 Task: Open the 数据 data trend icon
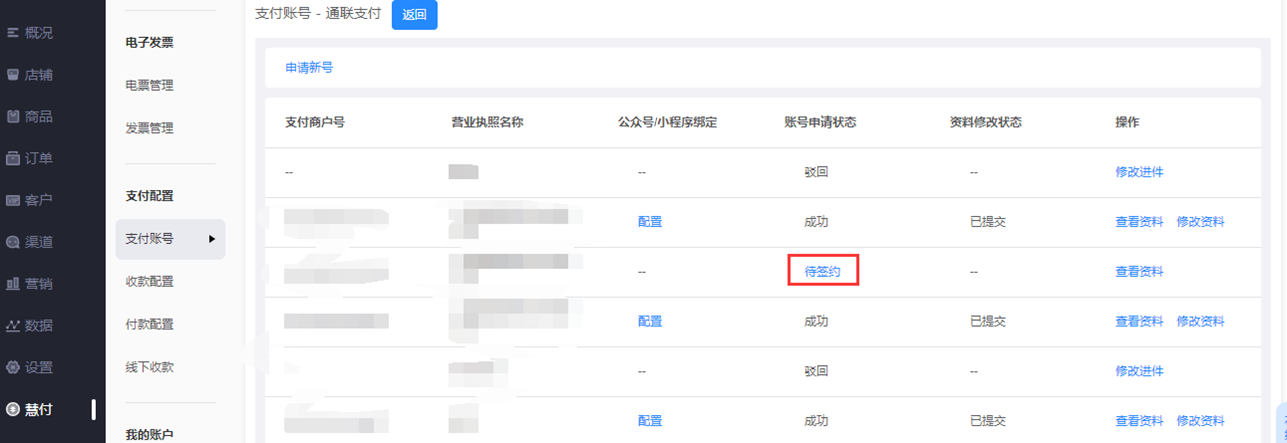(x=13, y=325)
